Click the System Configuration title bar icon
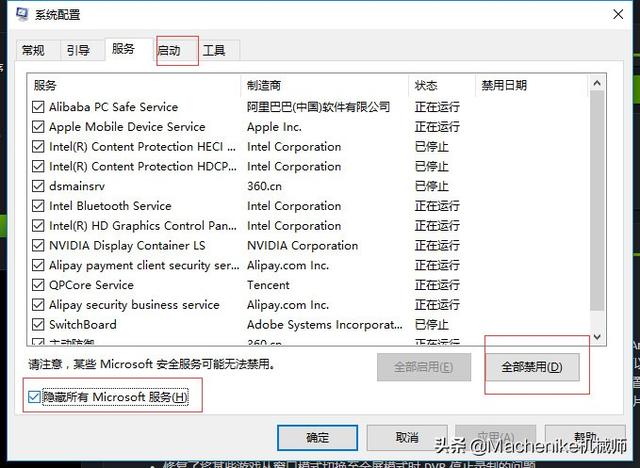This screenshot has width=640, height=468. 22,14
